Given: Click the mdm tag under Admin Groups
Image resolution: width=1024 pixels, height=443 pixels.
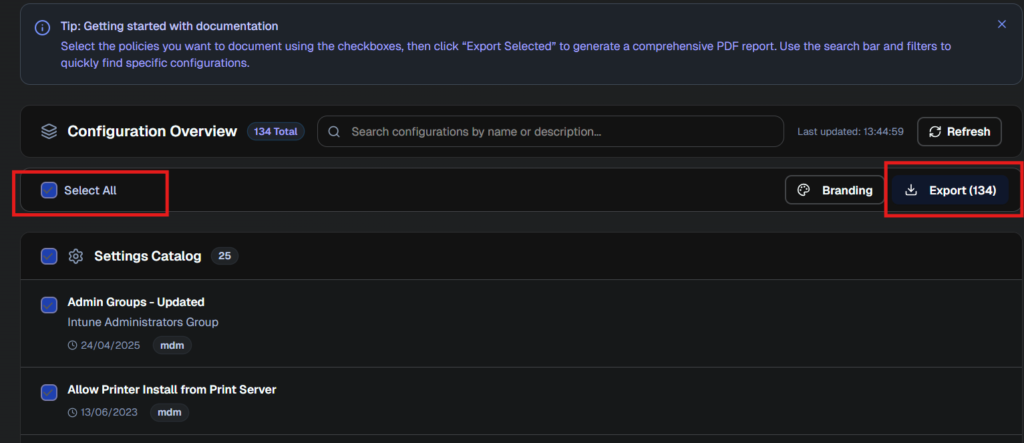Looking at the screenshot, I should 171,345.
